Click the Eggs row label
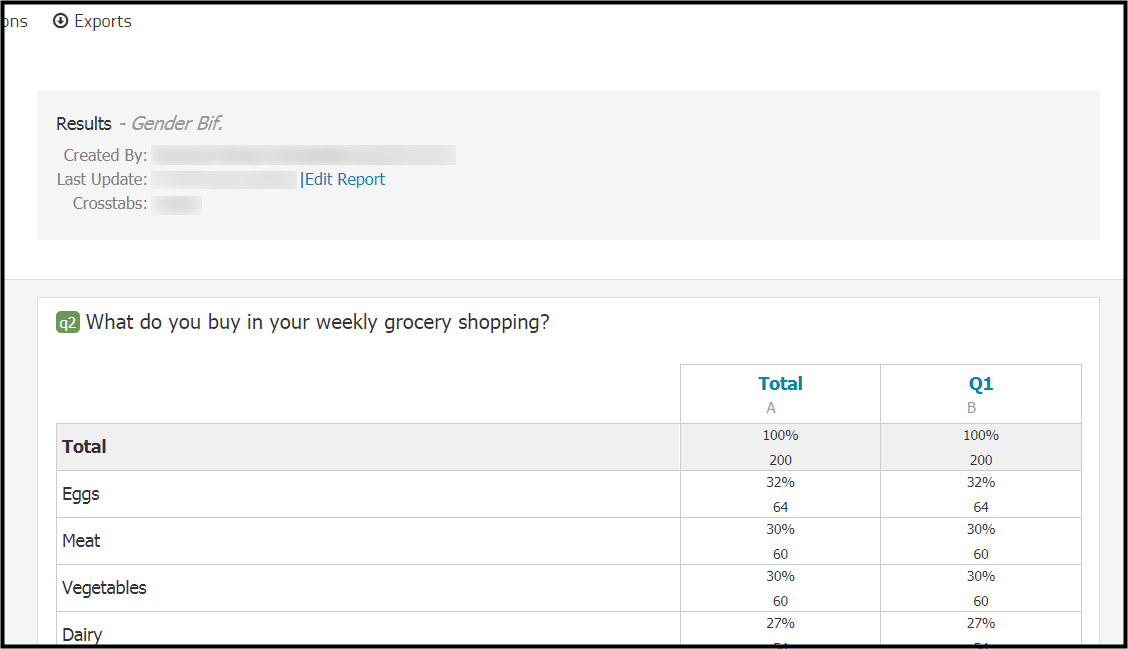Screen dimensions: 1128x649 [81, 494]
